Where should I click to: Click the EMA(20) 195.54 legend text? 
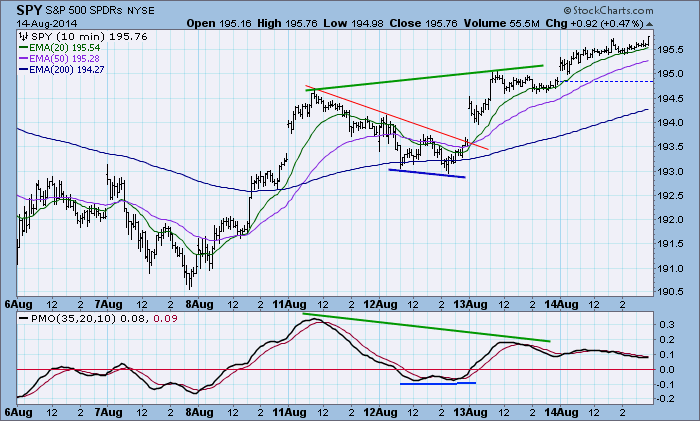pyautogui.click(x=65, y=48)
